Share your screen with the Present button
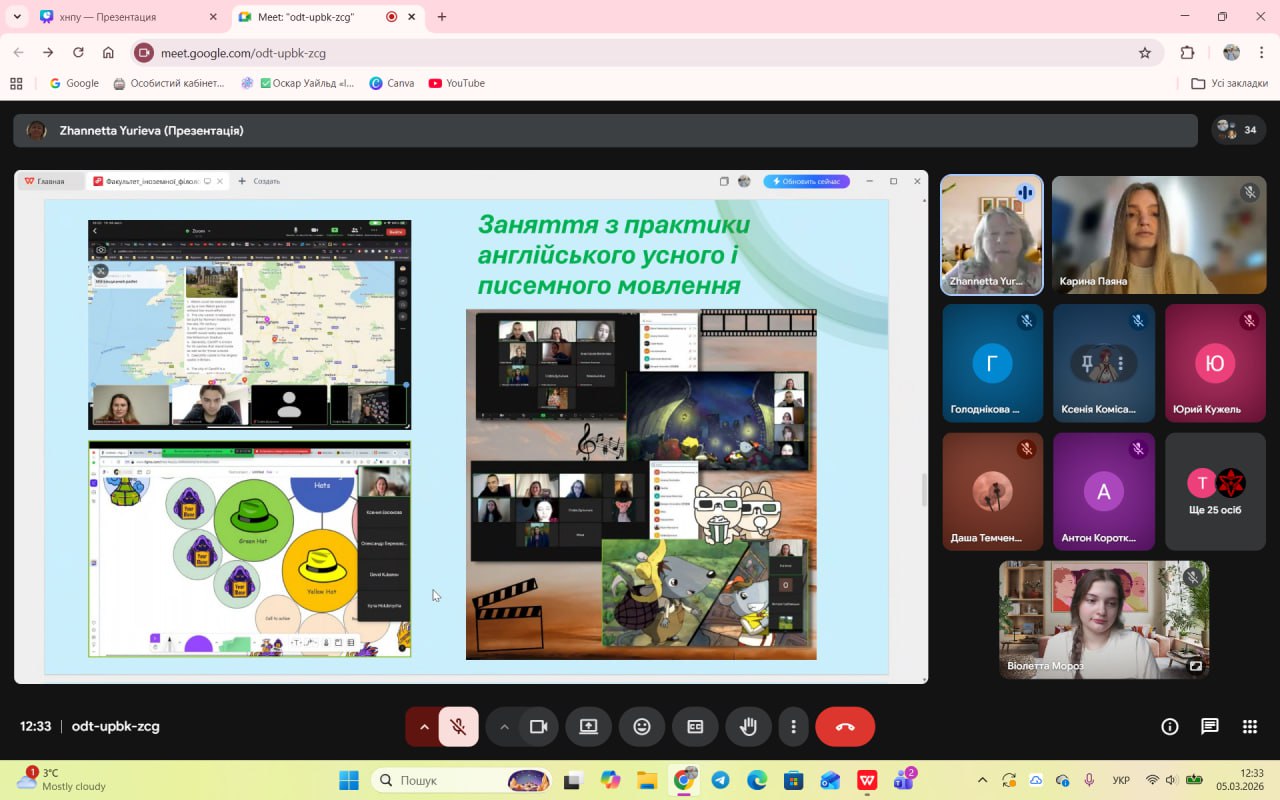The width and height of the screenshot is (1280, 800). (x=588, y=727)
